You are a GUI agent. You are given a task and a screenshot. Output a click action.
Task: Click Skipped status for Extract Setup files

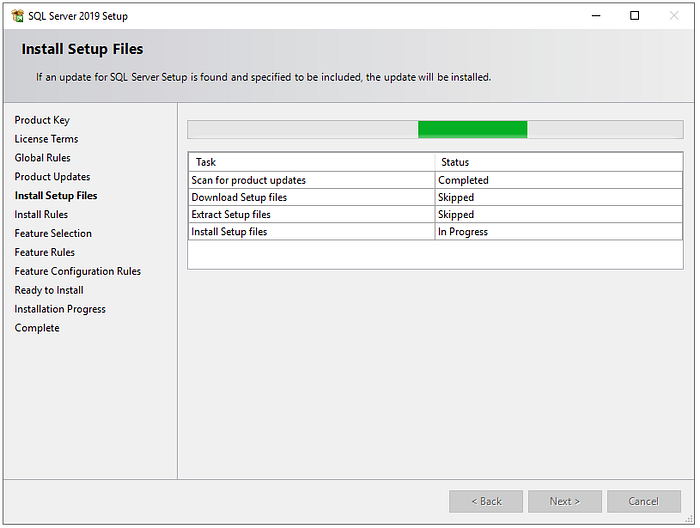(x=559, y=215)
